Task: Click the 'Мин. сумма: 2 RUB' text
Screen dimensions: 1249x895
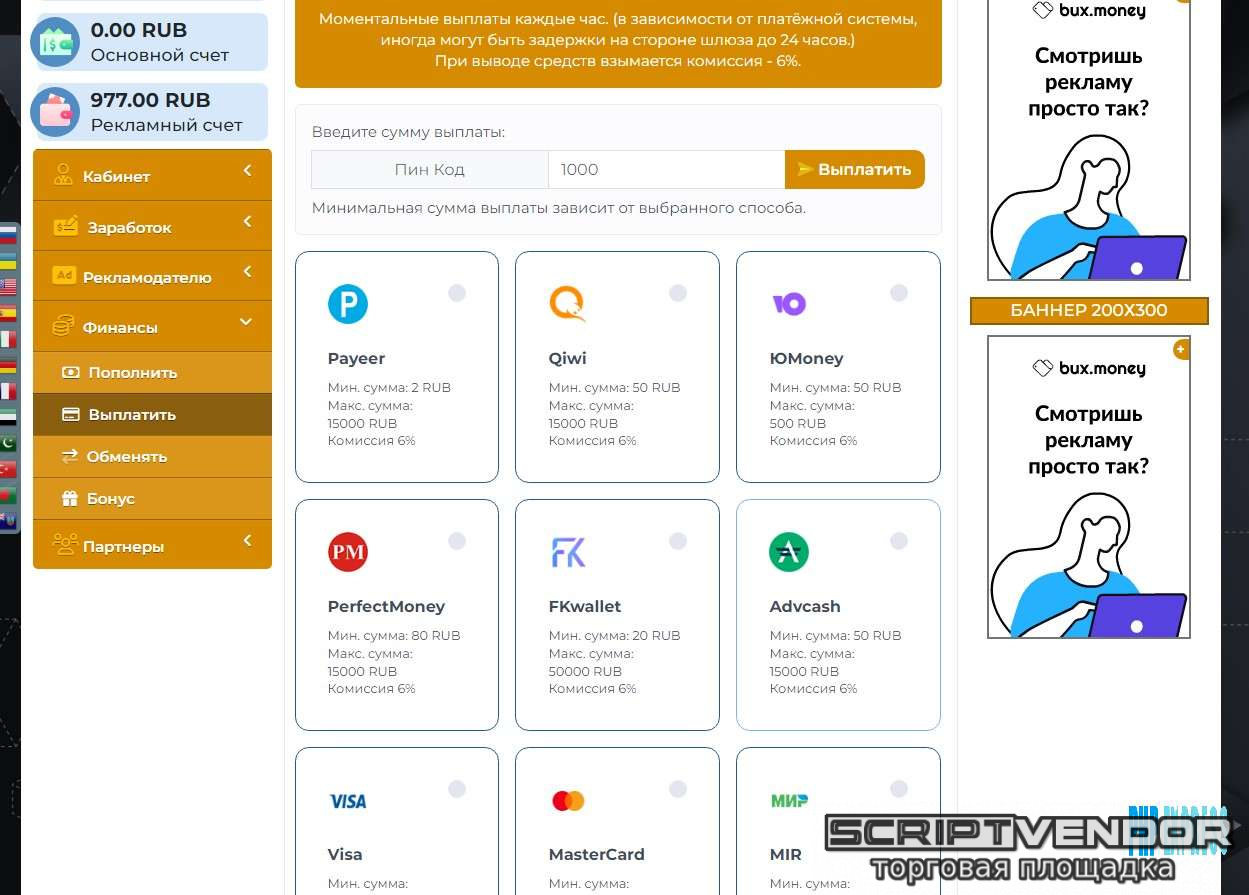Action: pos(389,387)
